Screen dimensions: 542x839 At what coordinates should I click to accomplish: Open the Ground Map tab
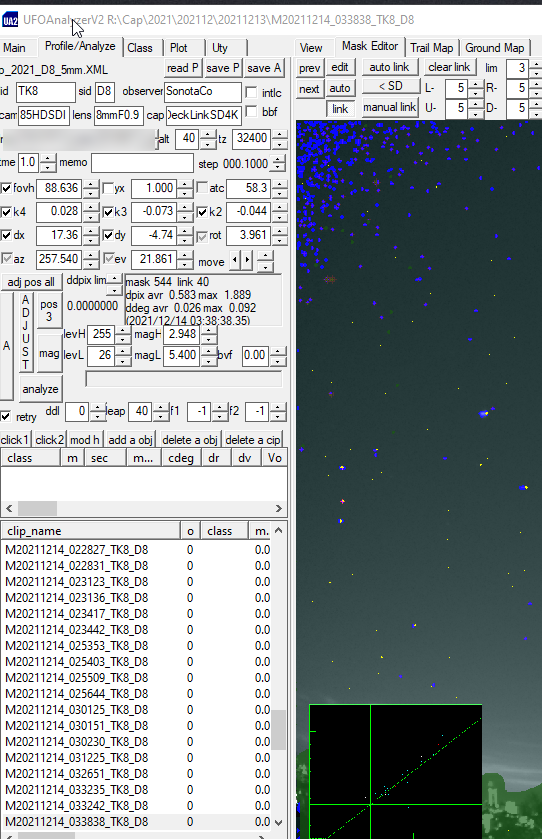(494, 48)
